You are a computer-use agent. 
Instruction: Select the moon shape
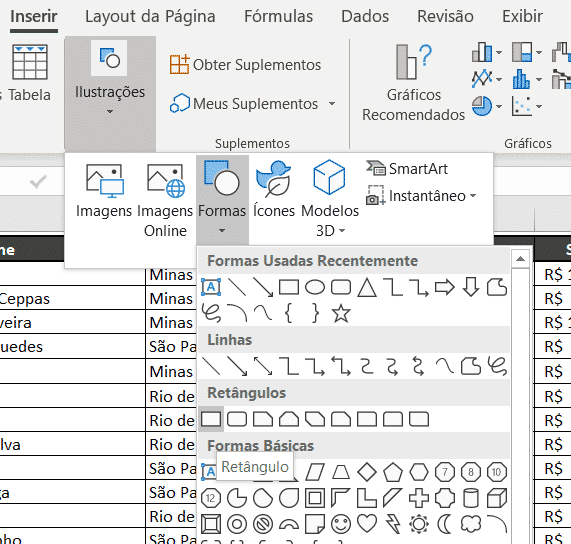pos(445,524)
